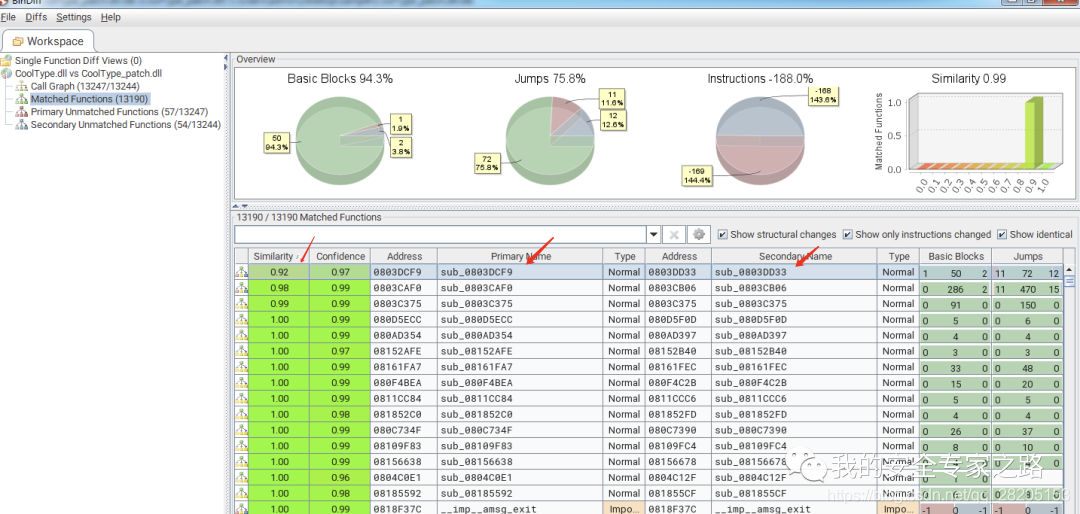Click the Call Graph tree icon
The width and height of the screenshot is (1080, 514).
click(22, 86)
